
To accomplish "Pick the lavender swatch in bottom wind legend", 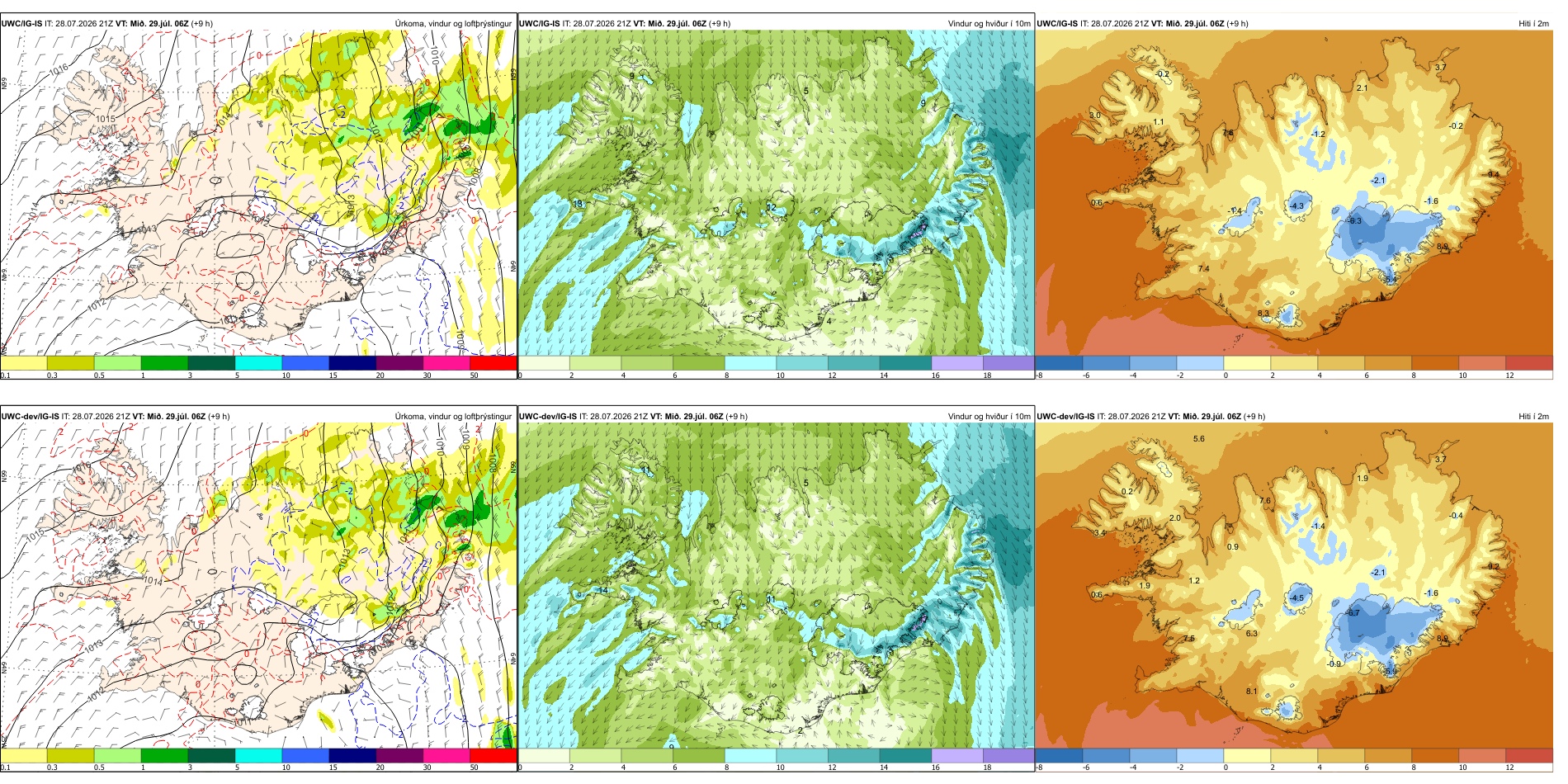I will coord(956,755).
